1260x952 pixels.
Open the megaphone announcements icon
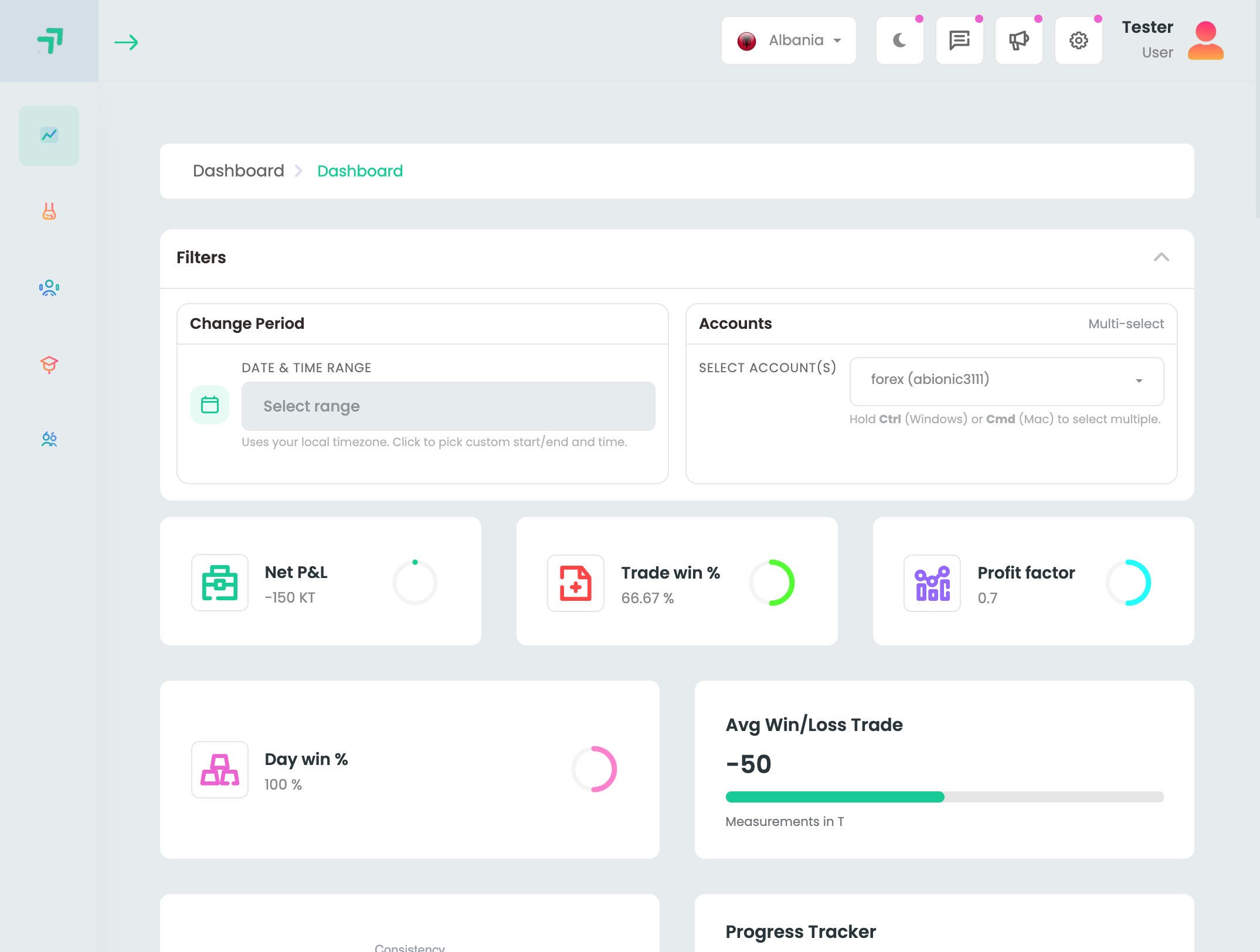coord(1018,40)
